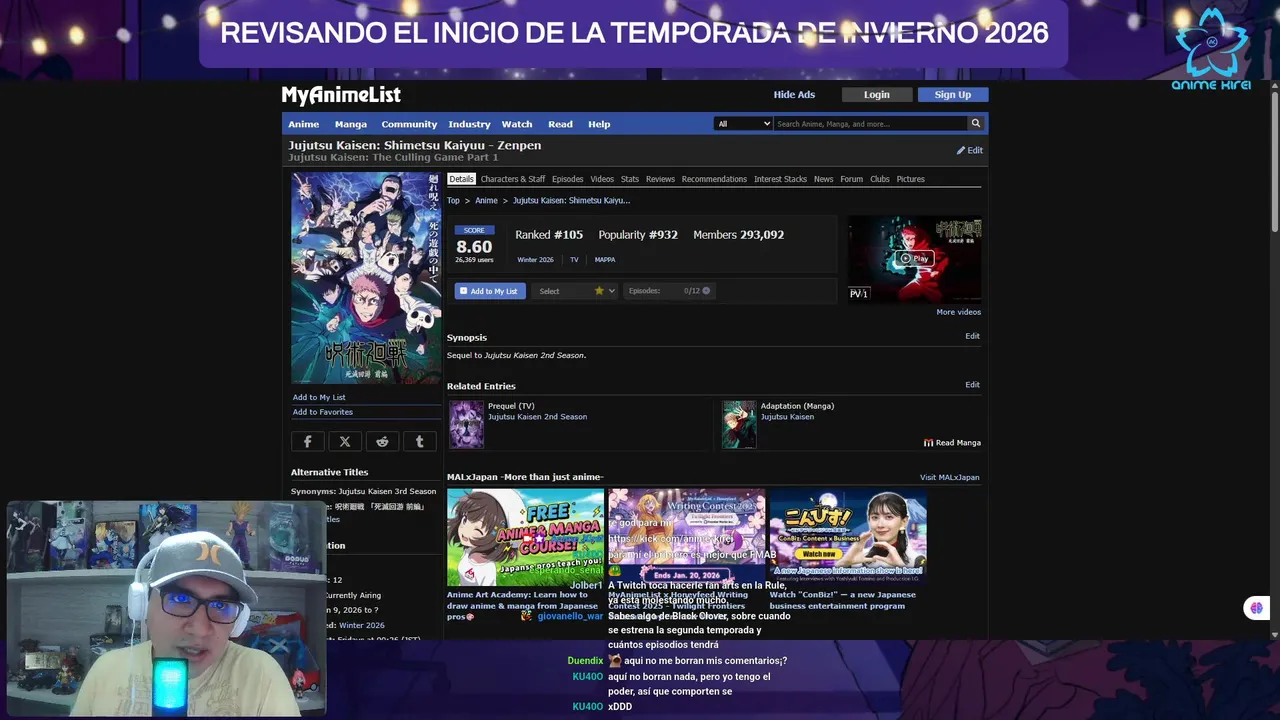Switch to Characters & Staff tab
This screenshot has width=1280, height=720.
tap(513, 179)
